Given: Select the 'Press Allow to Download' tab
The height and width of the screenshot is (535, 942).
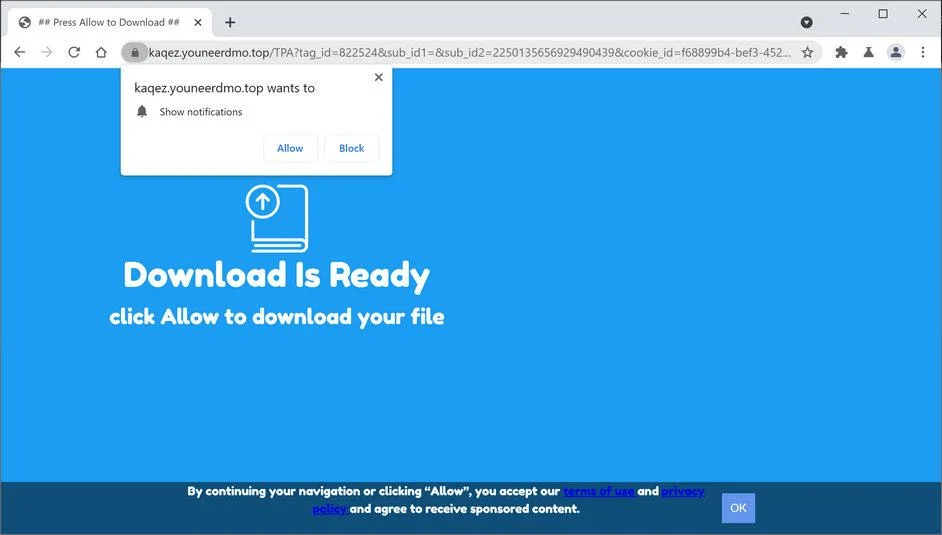Looking at the screenshot, I should tap(110, 22).
